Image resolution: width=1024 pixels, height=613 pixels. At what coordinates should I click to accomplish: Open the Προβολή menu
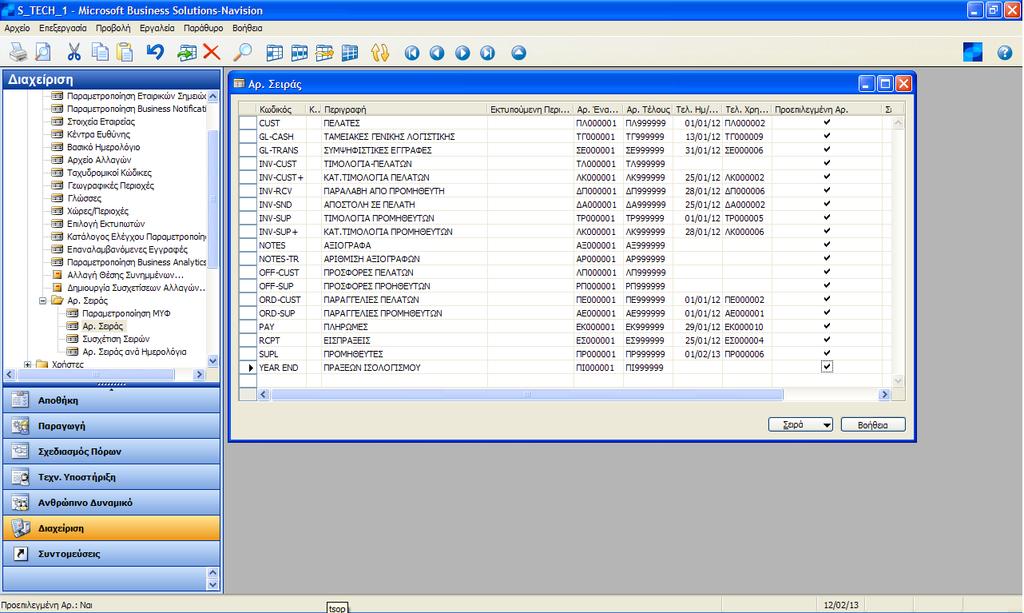[113, 28]
